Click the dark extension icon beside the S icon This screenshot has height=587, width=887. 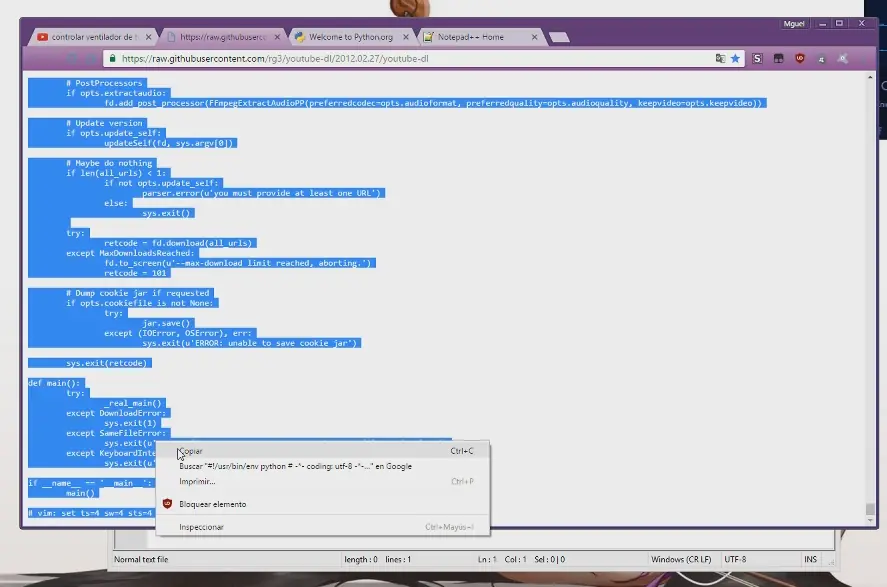(778, 58)
